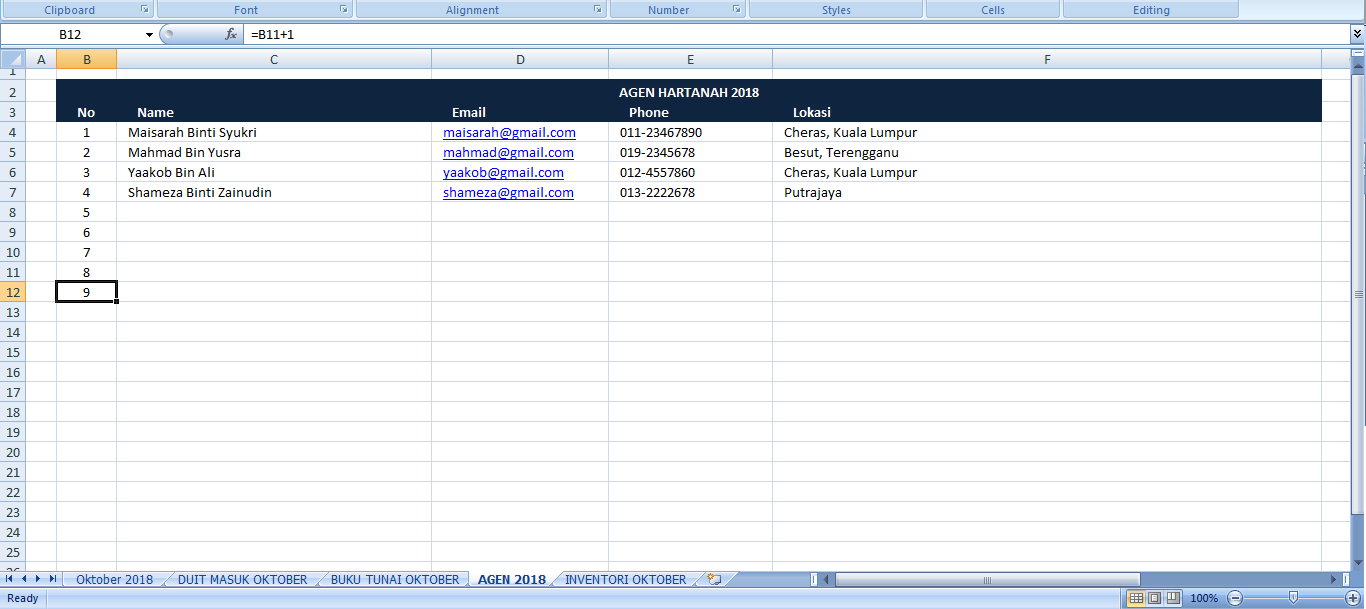Click the Lokasi column heading cell
The width and height of the screenshot is (1366, 609).
coord(1047,112)
